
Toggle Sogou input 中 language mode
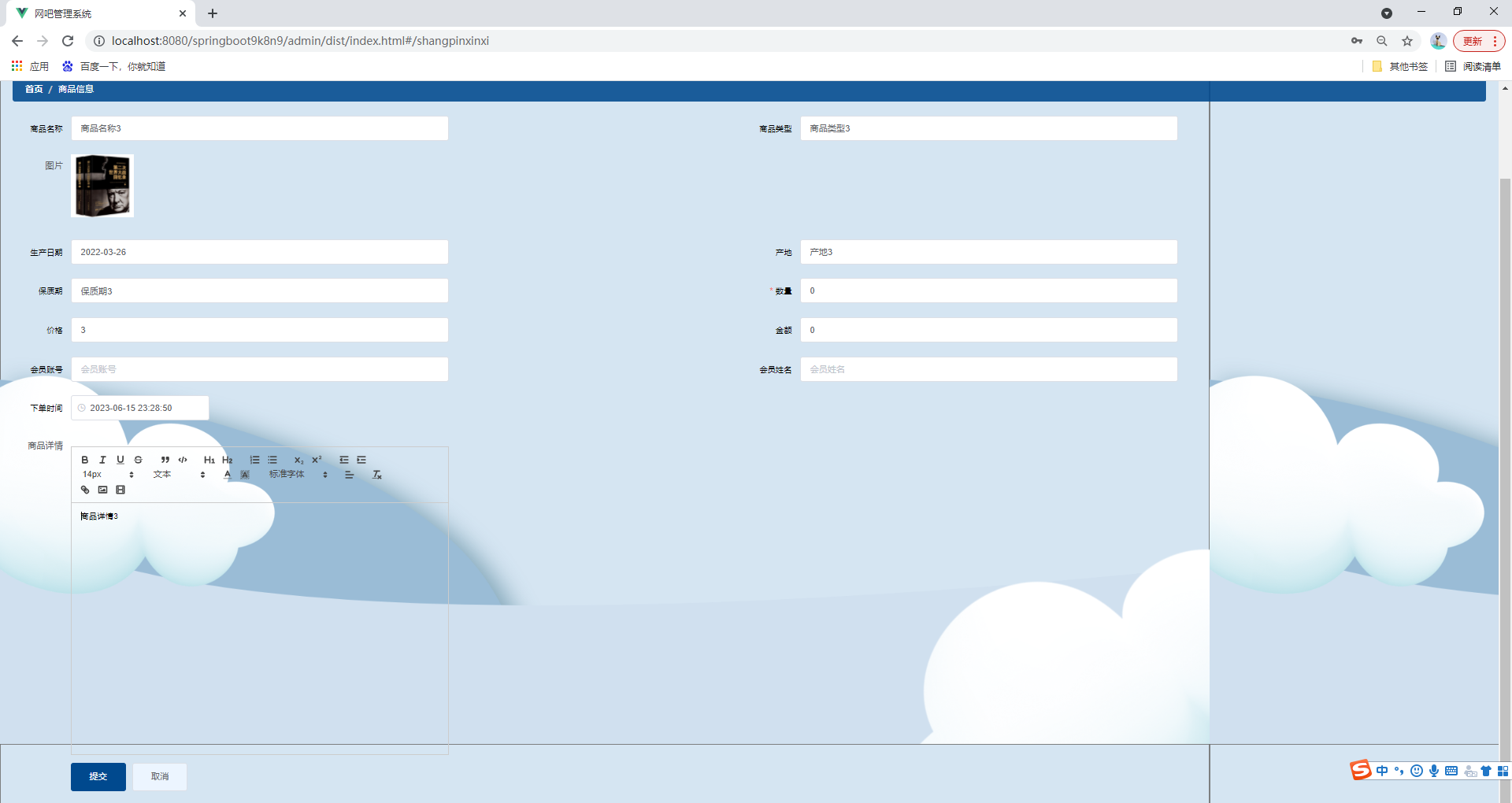click(1382, 771)
